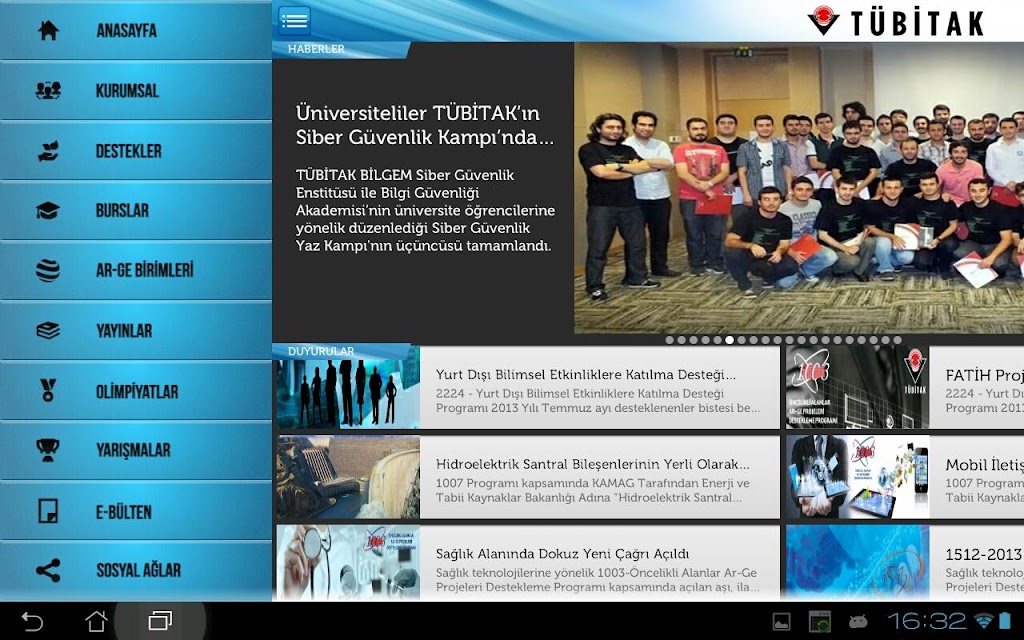Tap Android back button in navigation bar
Screen dimensions: 1024x640
click(32, 620)
